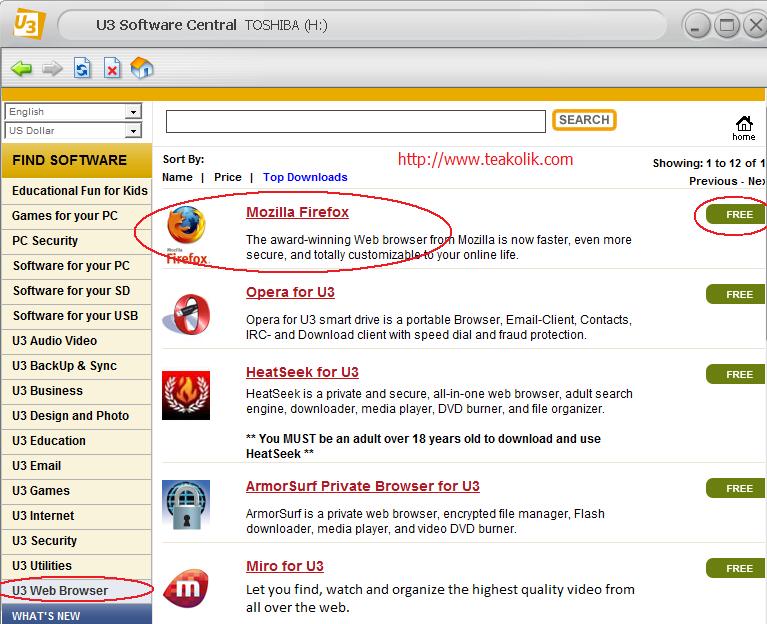Viewport: 767px width, 624px height.
Task: Open the Mozilla Firefox title link
Action: pyautogui.click(x=297, y=212)
